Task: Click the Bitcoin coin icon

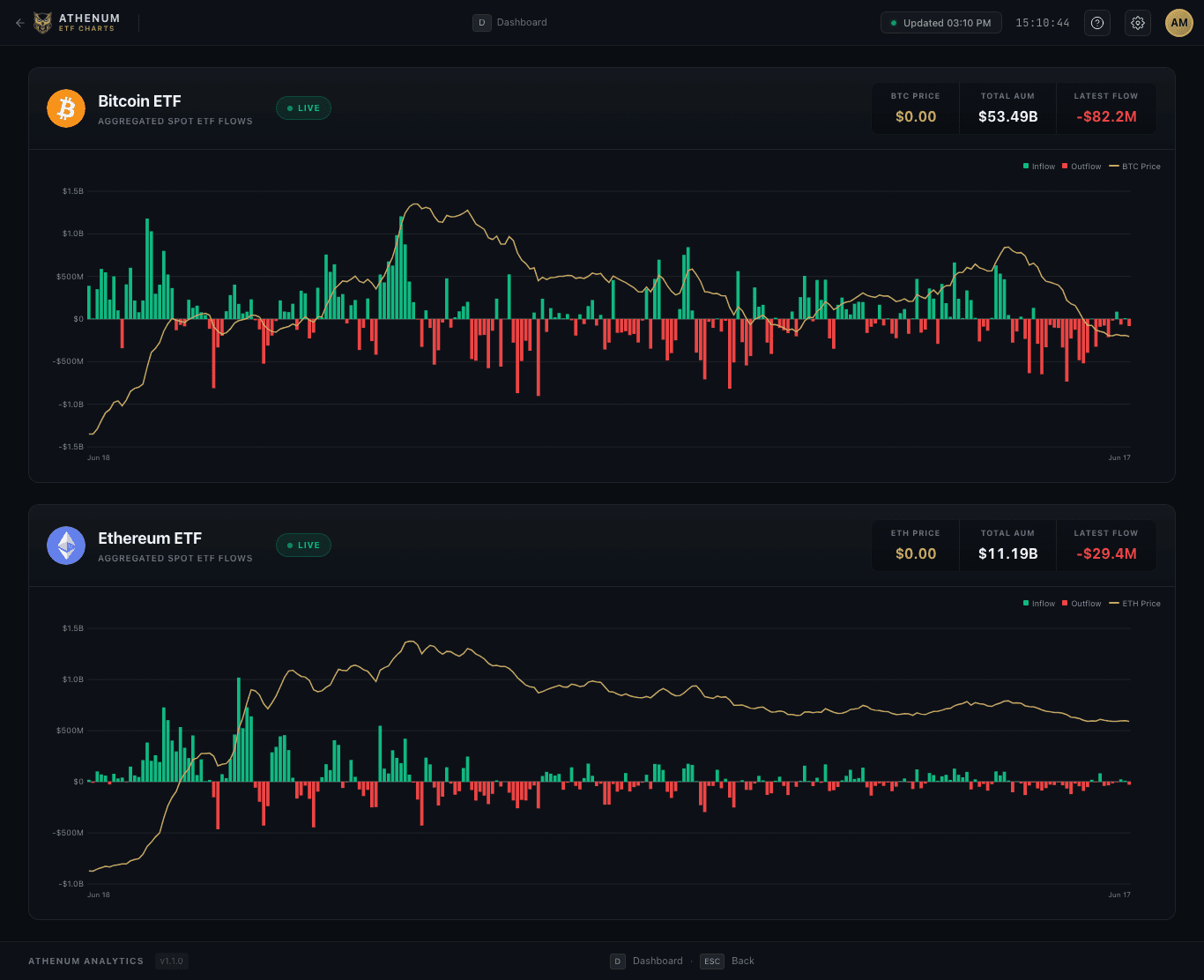Action: 66,108
